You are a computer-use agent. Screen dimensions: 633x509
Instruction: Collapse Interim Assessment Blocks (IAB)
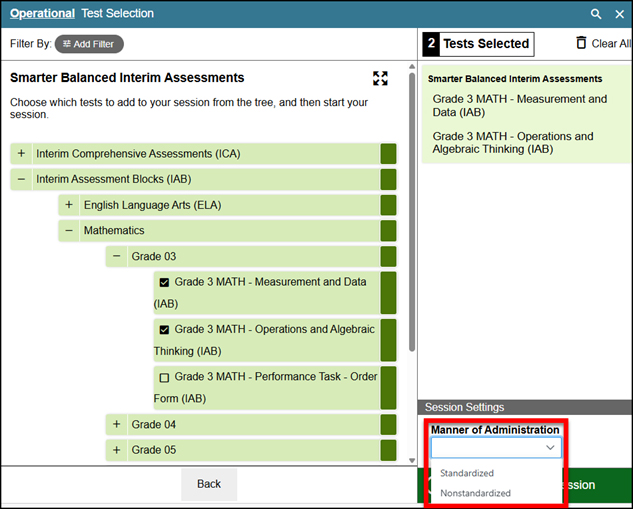21,179
